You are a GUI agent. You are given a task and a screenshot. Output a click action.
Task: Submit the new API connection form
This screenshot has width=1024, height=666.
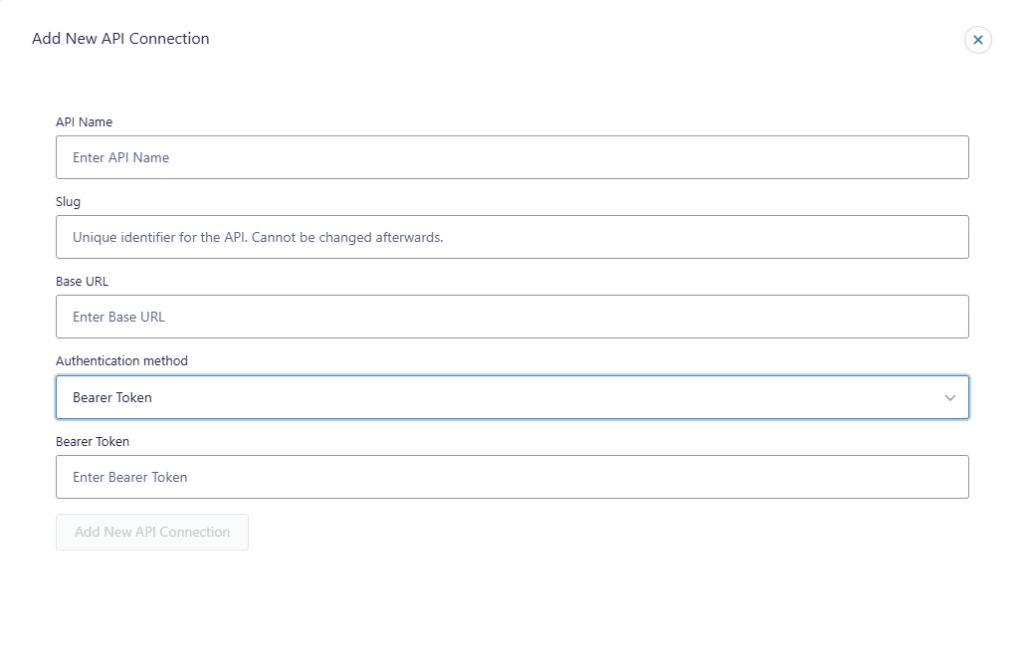tap(151, 532)
